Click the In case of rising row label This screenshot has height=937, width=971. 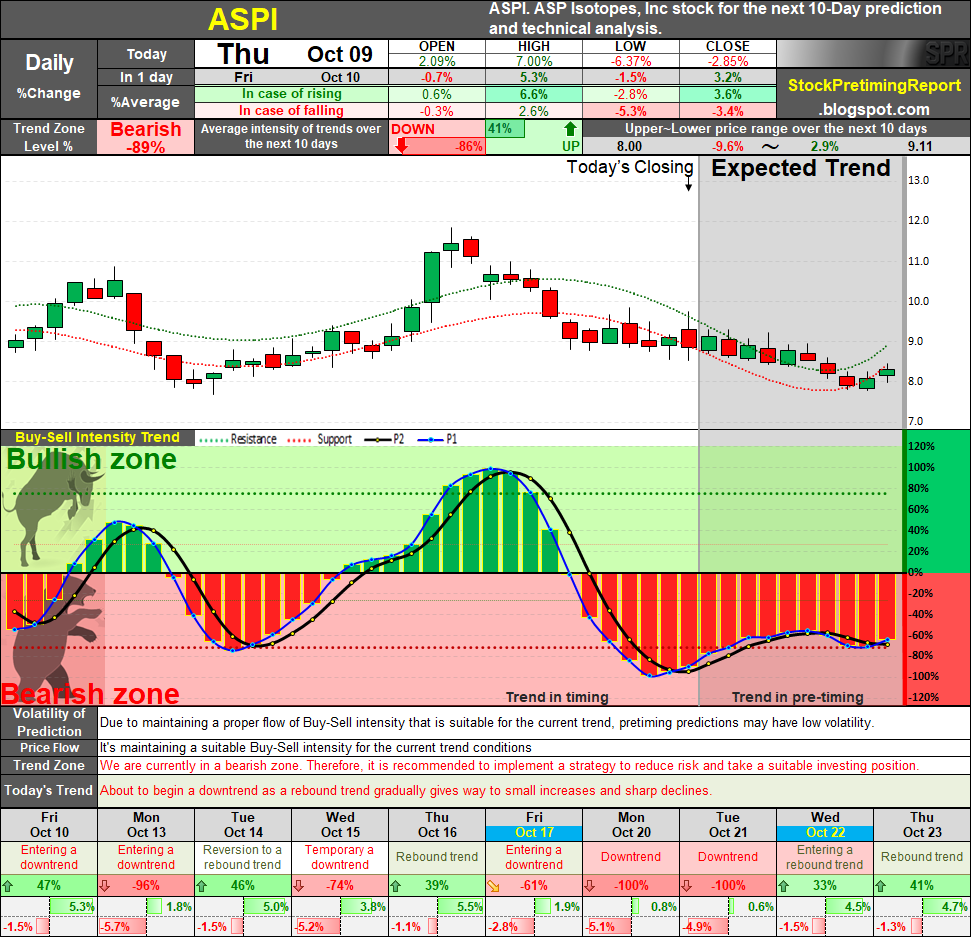[292, 94]
